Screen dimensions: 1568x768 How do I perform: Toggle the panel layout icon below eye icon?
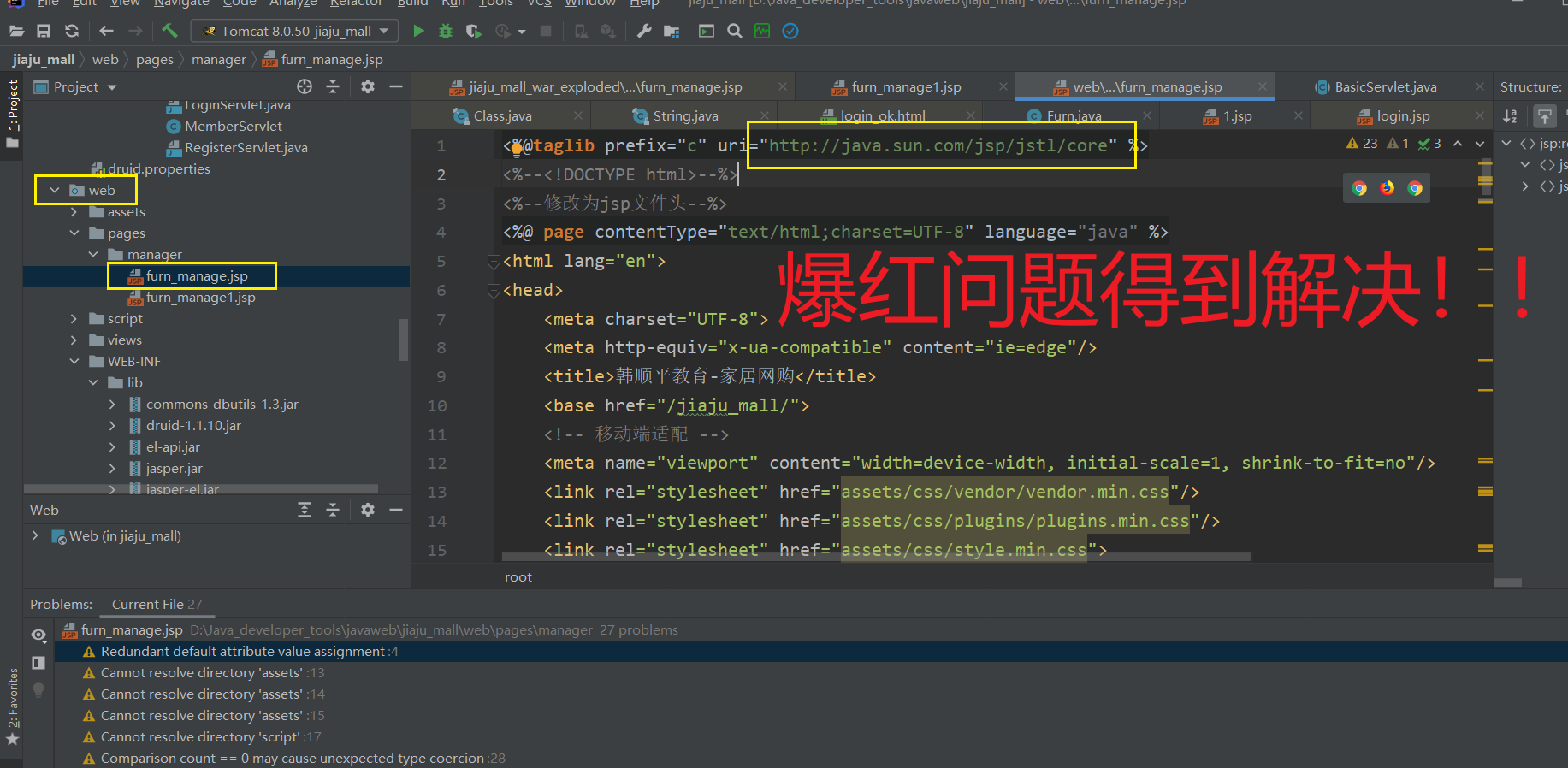(x=38, y=663)
